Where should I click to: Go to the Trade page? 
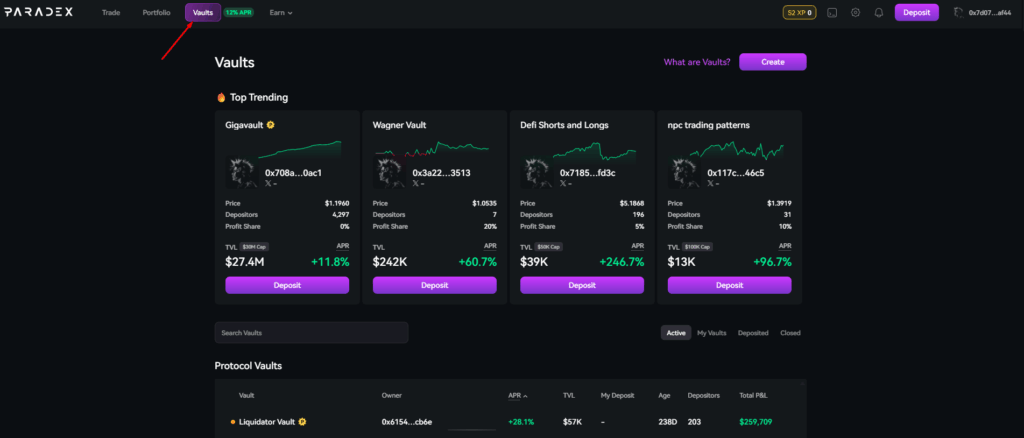[x=111, y=12]
